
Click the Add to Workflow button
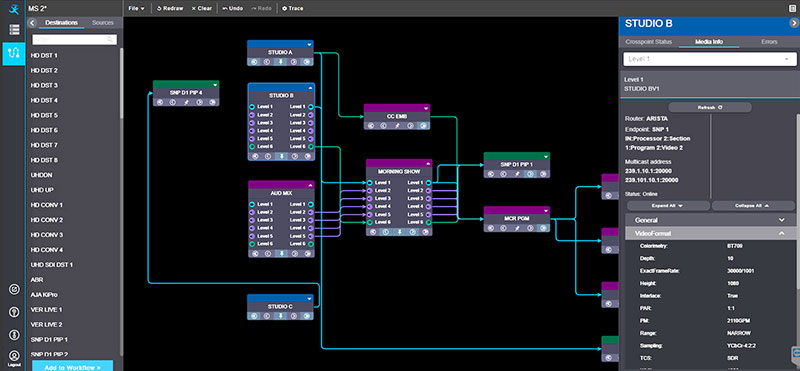coord(72,366)
